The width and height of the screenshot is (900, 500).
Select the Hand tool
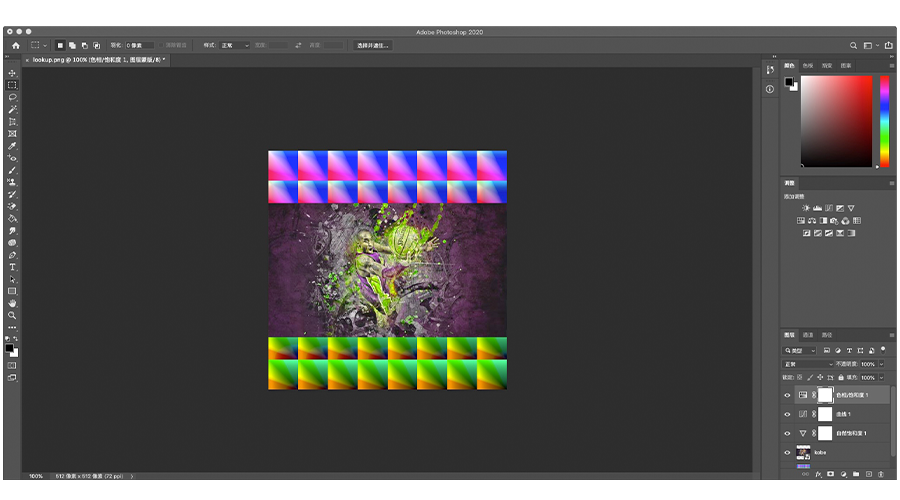12,303
